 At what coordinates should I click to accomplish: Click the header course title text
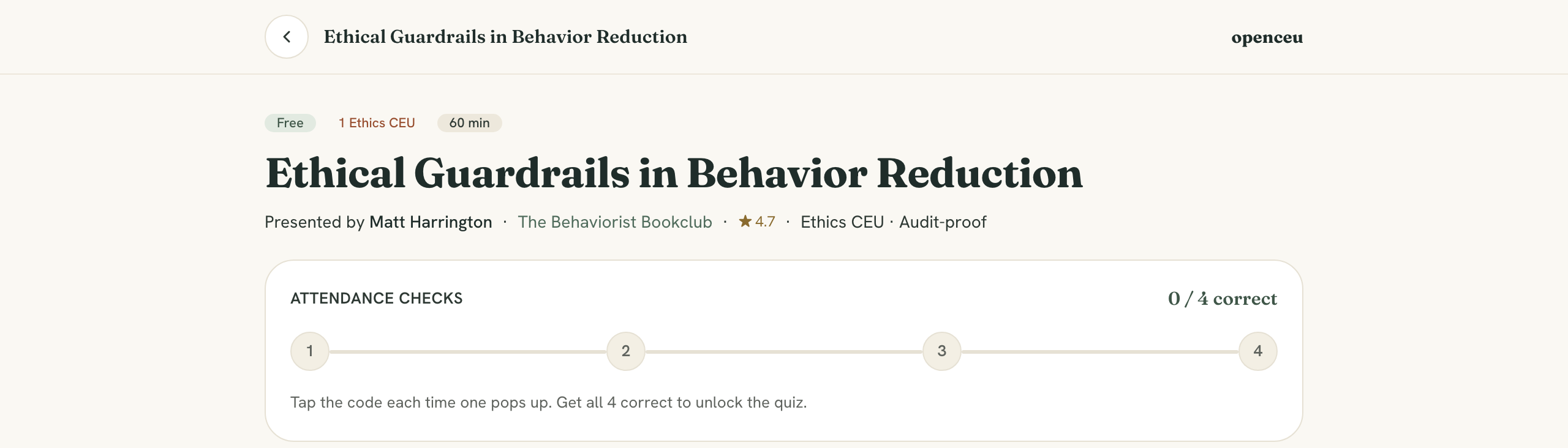[505, 37]
